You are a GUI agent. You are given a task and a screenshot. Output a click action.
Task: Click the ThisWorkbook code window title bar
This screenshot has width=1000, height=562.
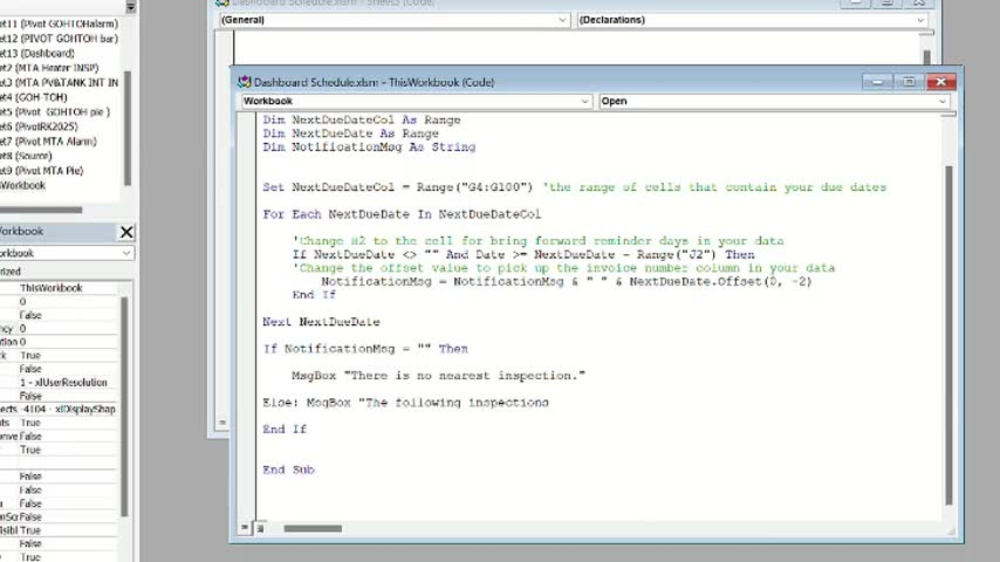point(548,82)
